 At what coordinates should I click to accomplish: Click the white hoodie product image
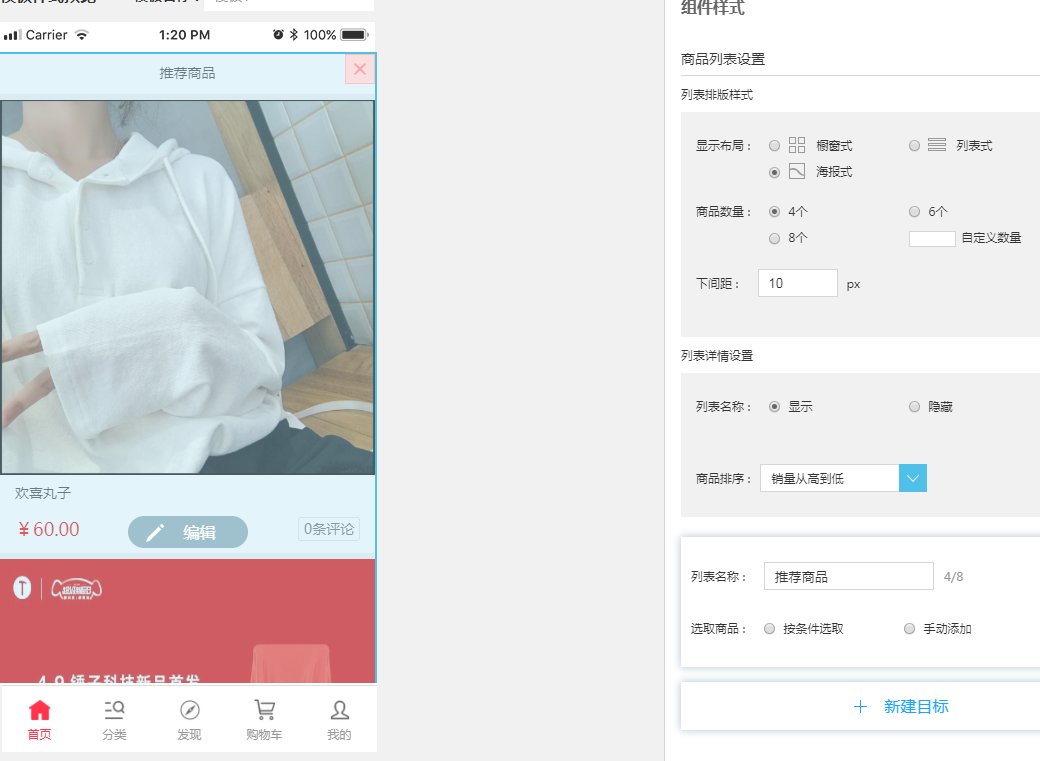(x=188, y=287)
